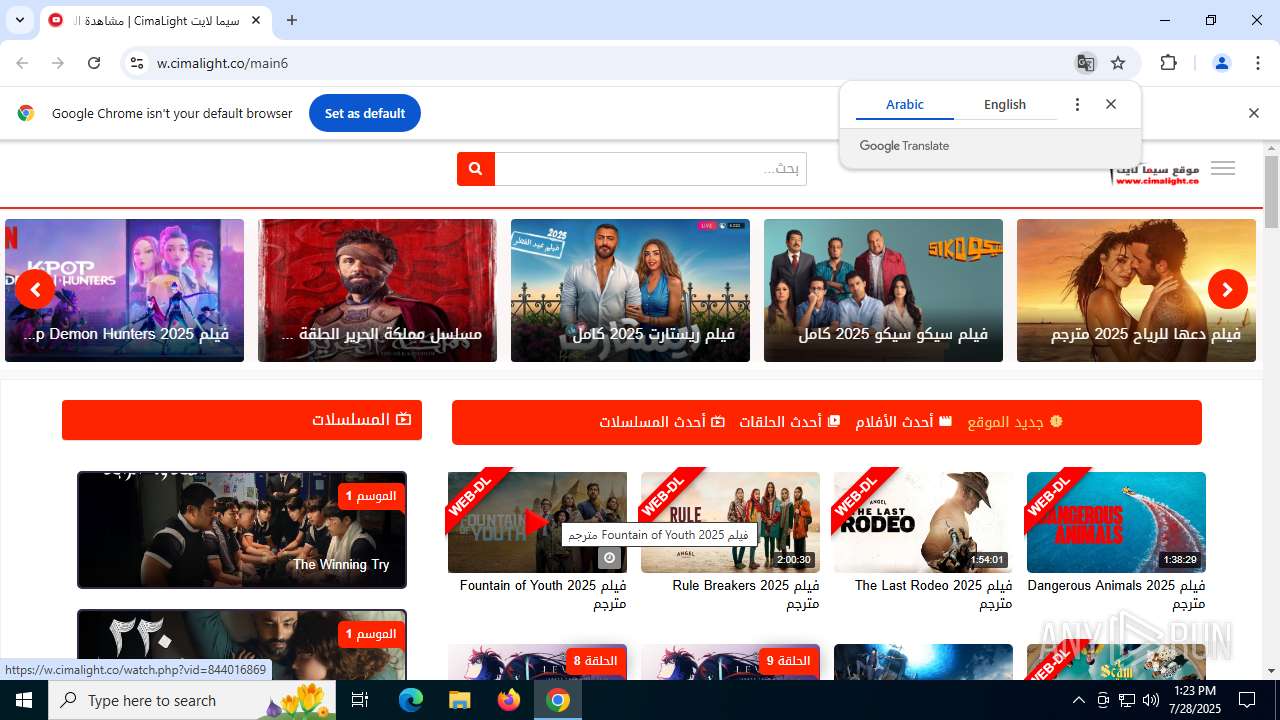Viewport: 1280px width, 720px height.
Task: Close the Google Translate popup
Action: click(x=1110, y=104)
